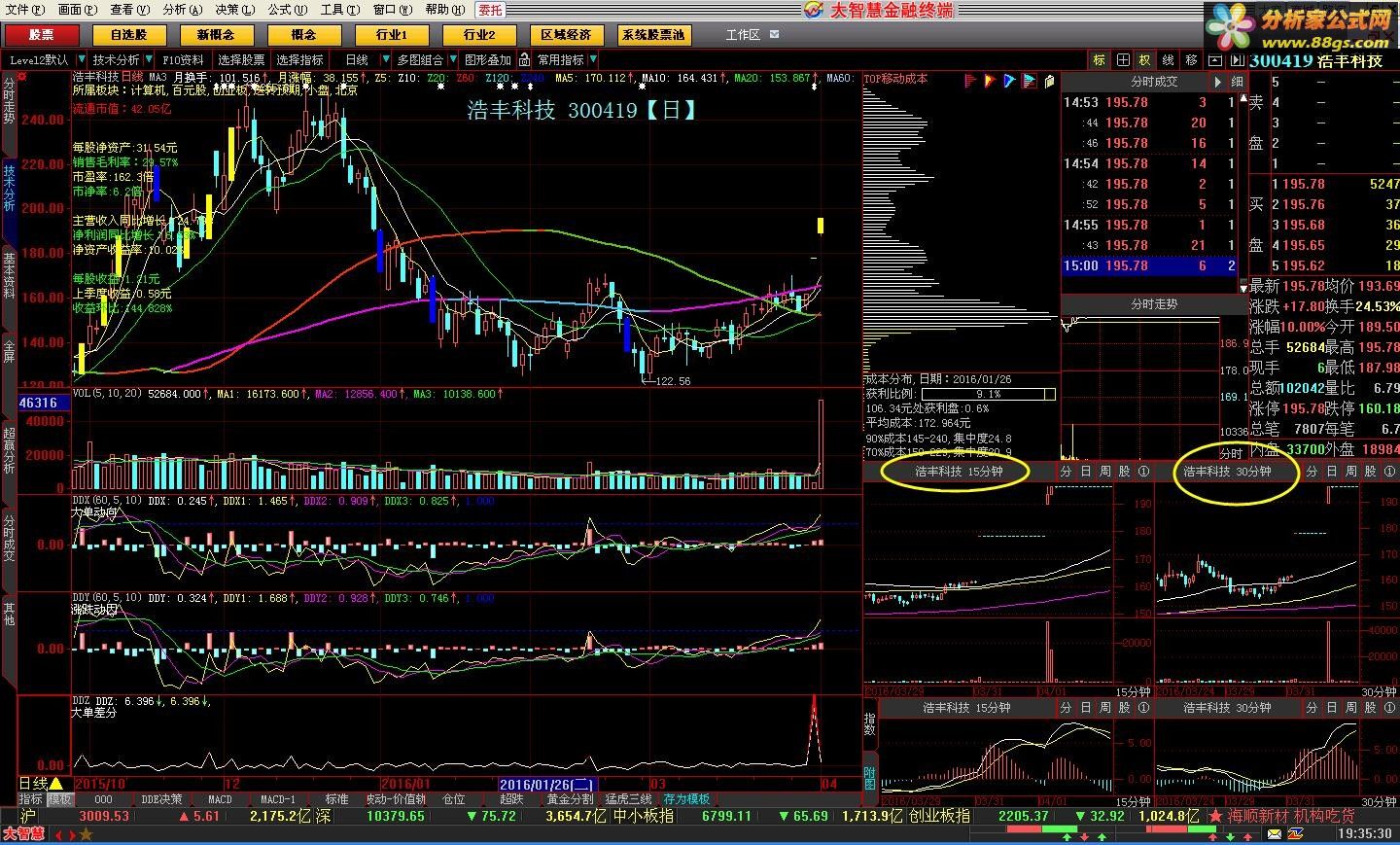The width and height of the screenshot is (1400, 845).
Task: Click the yellow triangle beside 日线 label
Action: click(56, 783)
